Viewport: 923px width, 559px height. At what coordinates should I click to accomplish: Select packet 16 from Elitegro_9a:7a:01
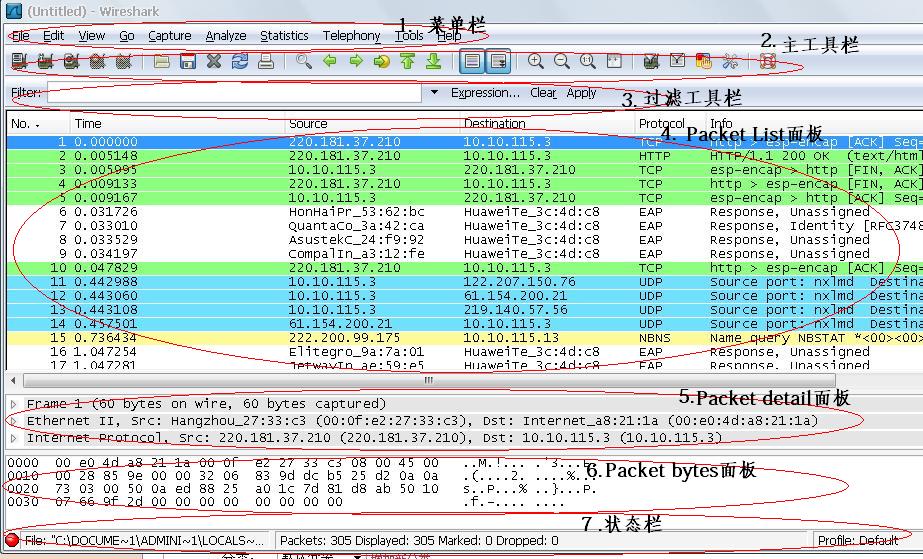pyautogui.click(x=465, y=352)
